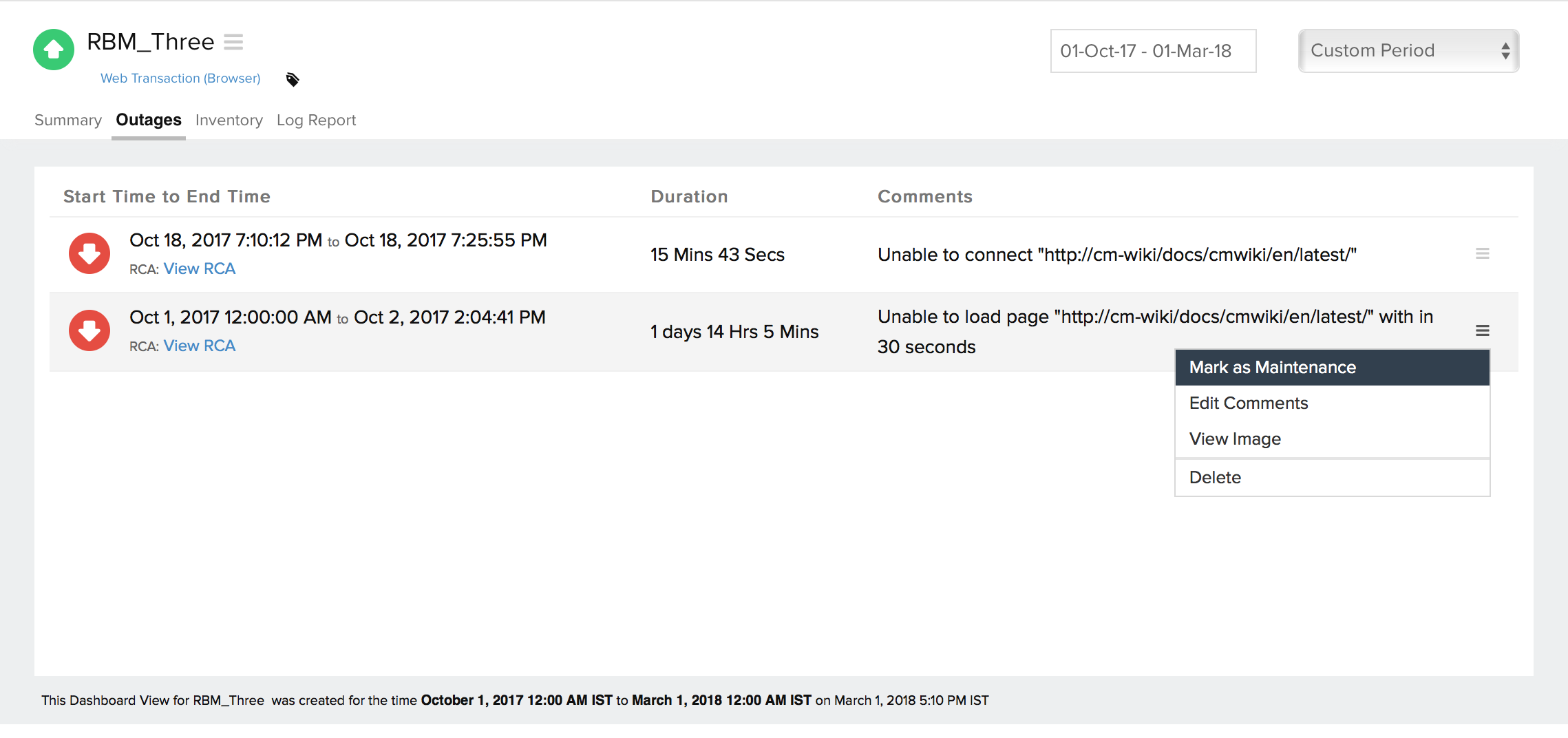
Task: Click View Image menu option
Action: click(x=1235, y=439)
